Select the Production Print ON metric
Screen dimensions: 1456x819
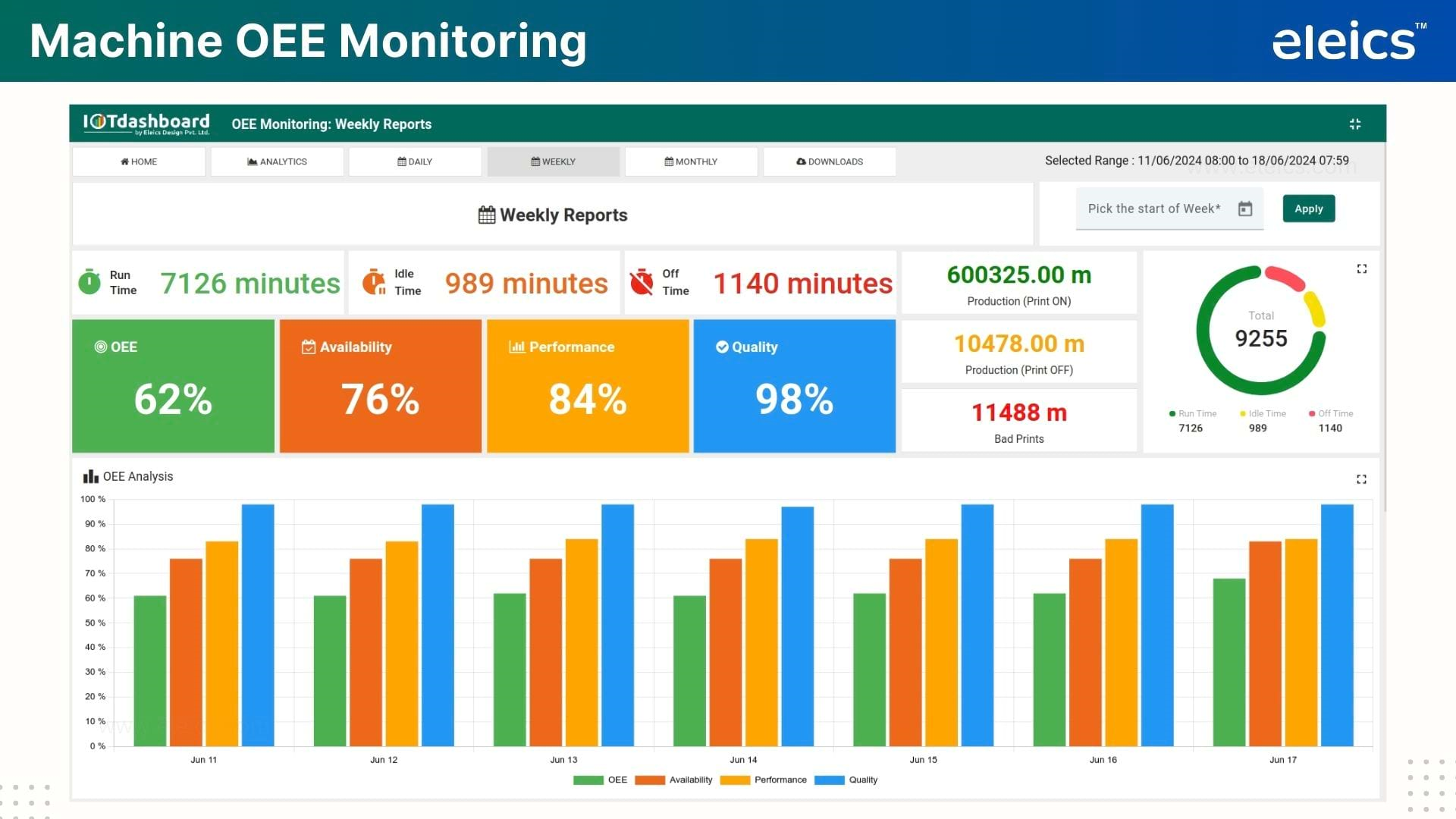tap(1019, 284)
